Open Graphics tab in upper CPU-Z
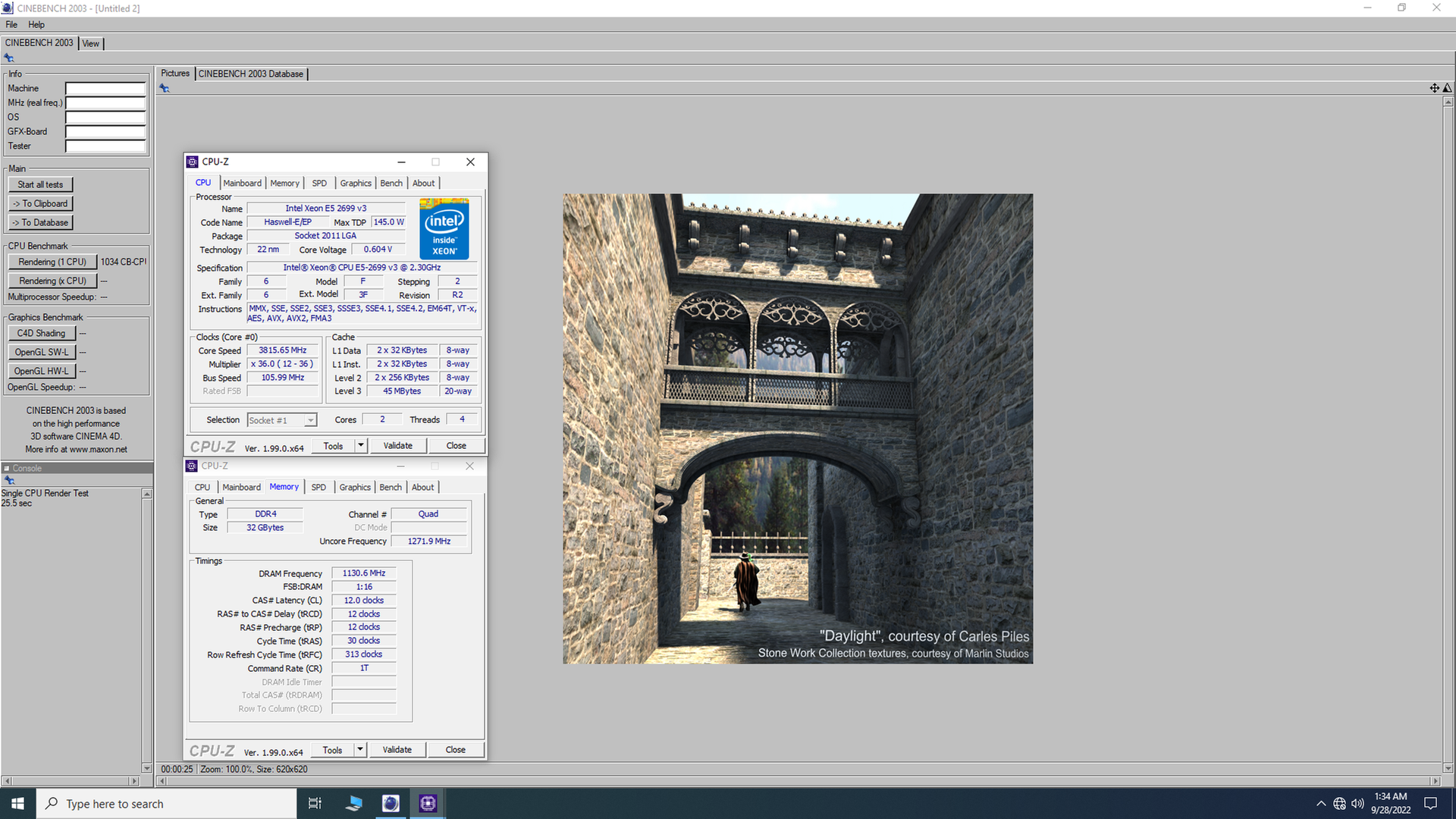This screenshot has width=1456, height=819. click(x=356, y=183)
